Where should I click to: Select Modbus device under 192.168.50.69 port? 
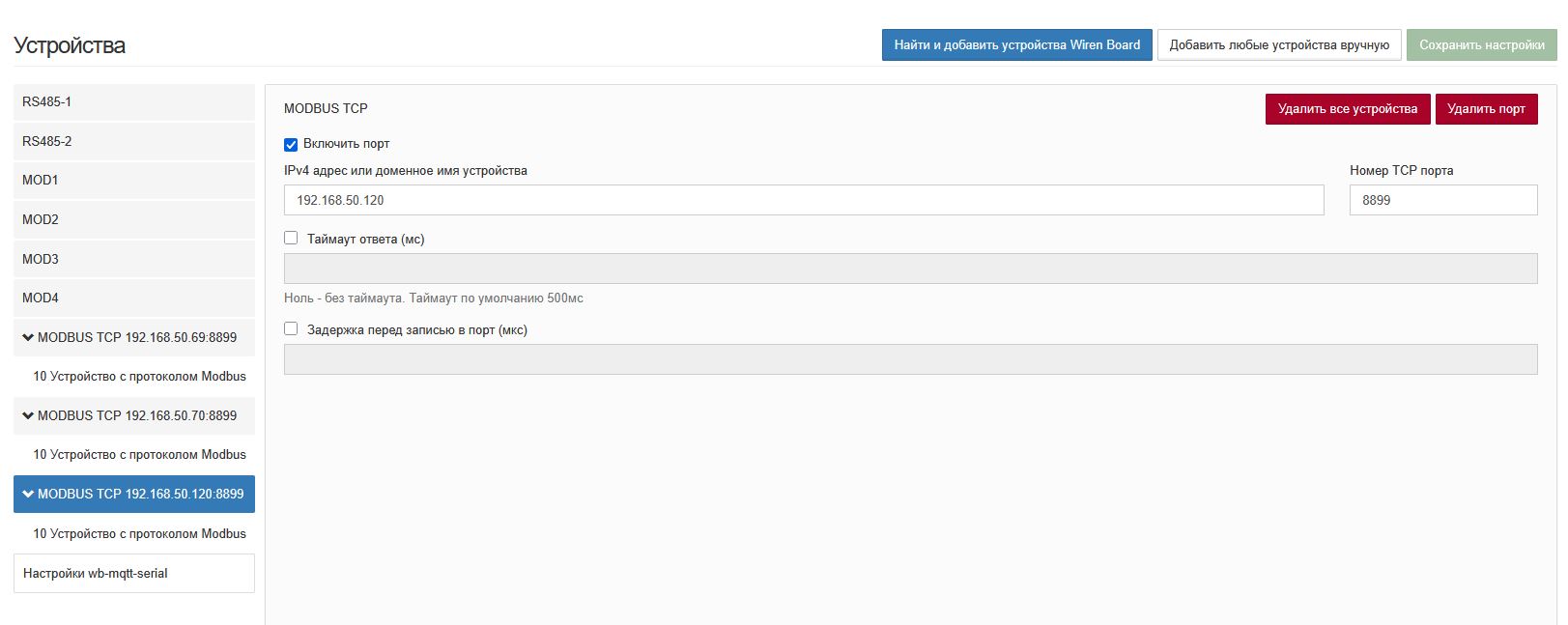(x=139, y=377)
